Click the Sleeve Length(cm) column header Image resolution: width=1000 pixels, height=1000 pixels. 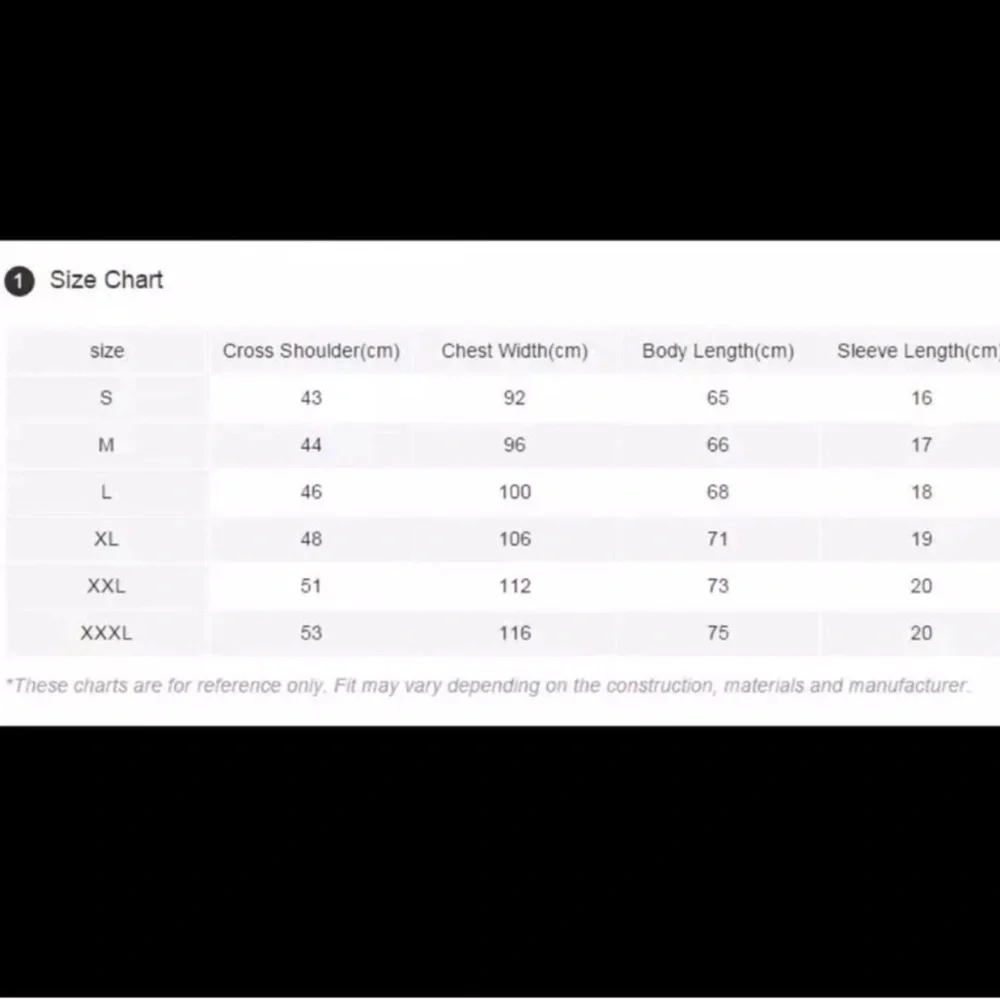pyautogui.click(x=918, y=351)
